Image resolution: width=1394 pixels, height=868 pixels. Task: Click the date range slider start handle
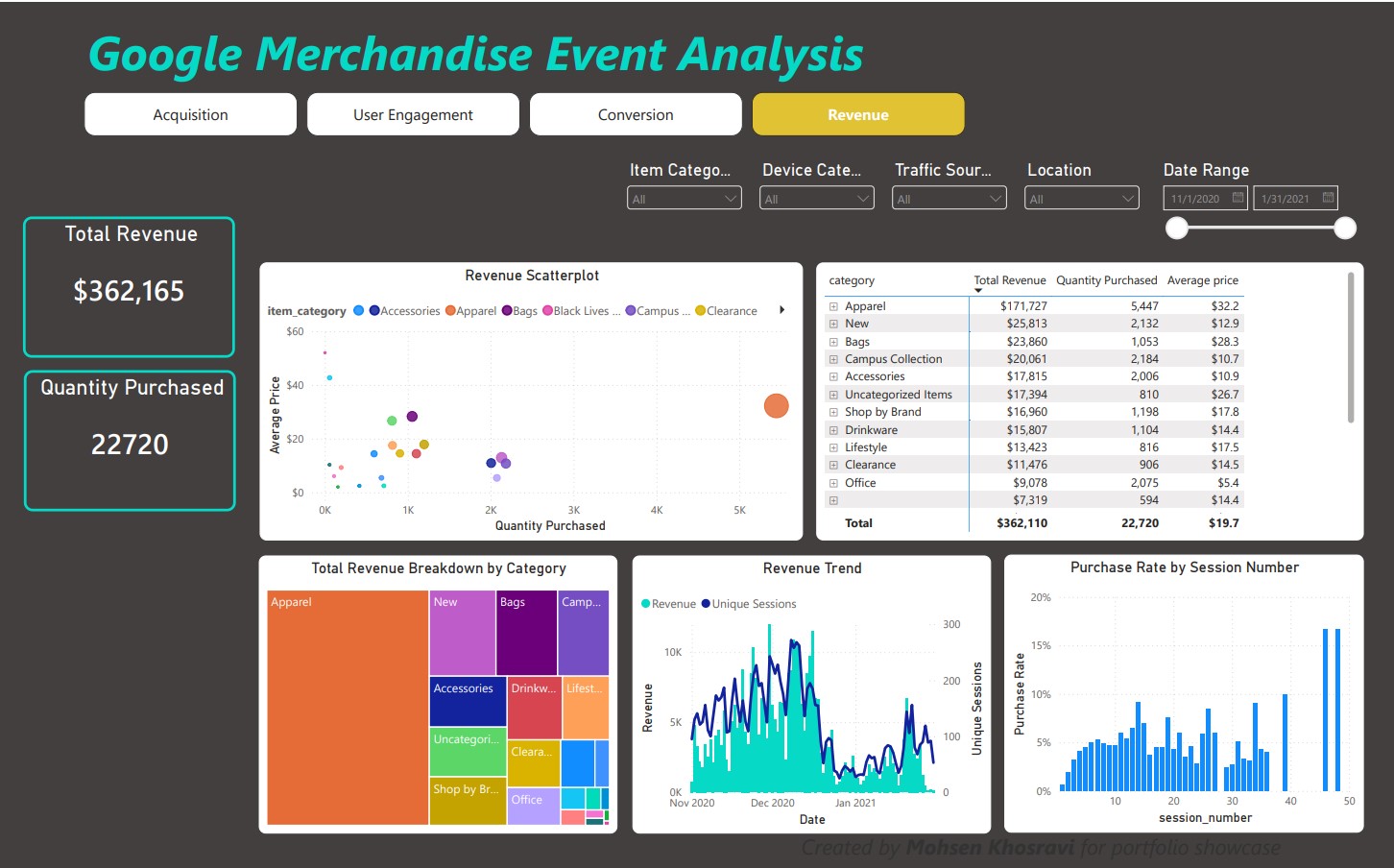1177,228
